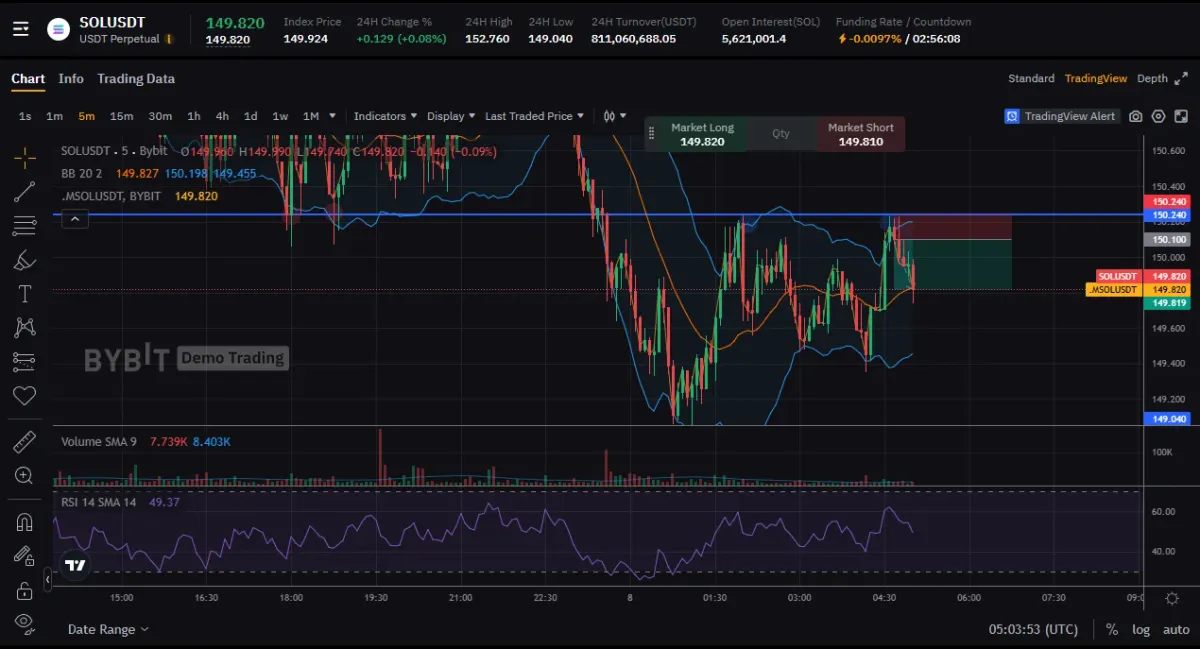Screen dimensions: 1200x649
Task: Switch to Depth chart view
Action: (x=1152, y=78)
